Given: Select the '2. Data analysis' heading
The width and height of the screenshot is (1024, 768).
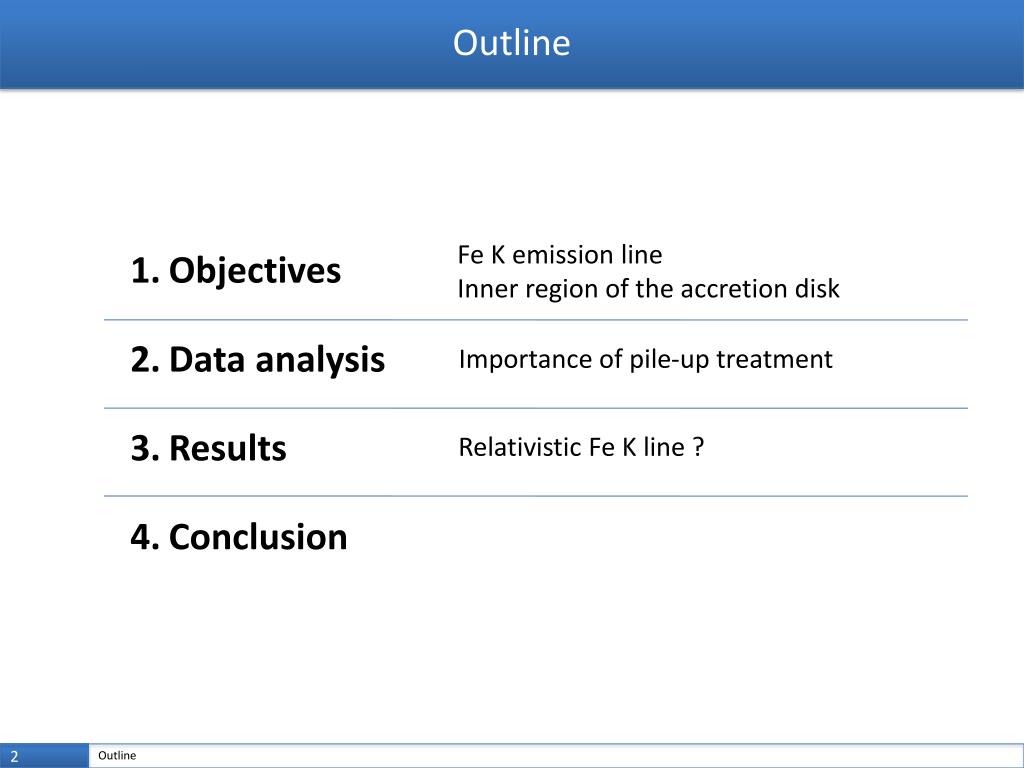Looking at the screenshot, I should coord(258,359).
